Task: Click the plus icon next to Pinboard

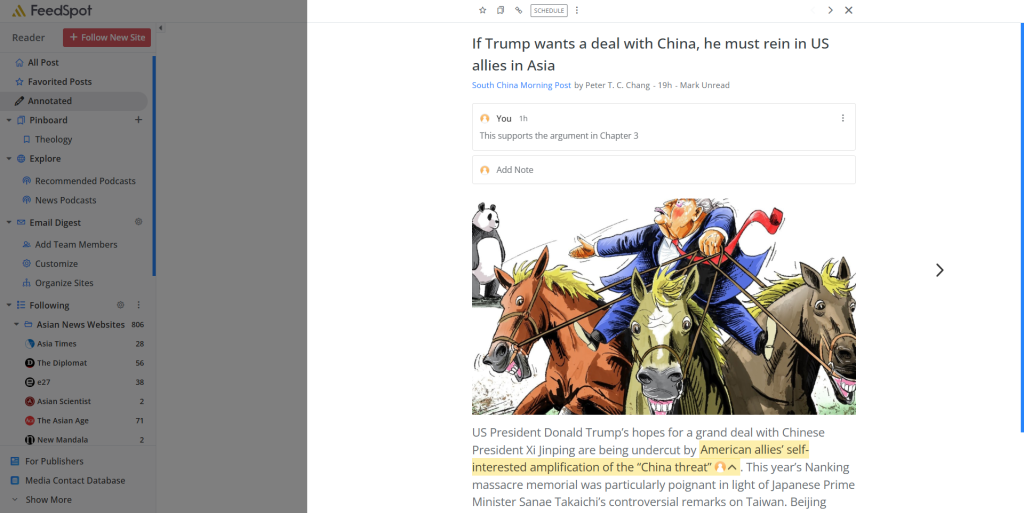Action: click(x=138, y=120)
